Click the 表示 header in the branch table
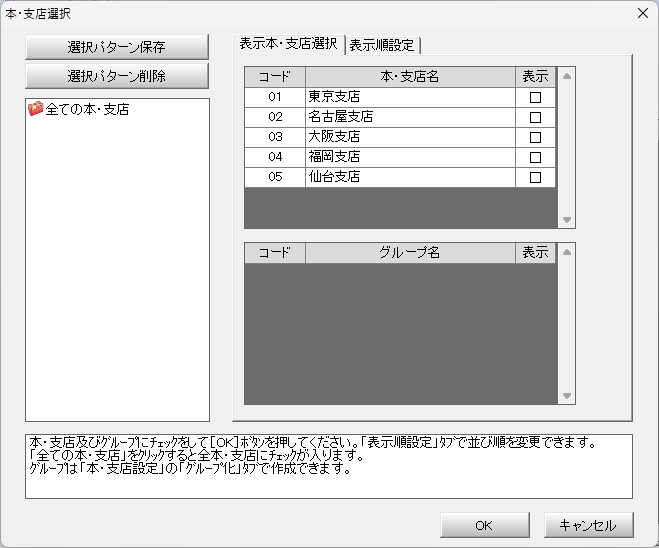Screen dimensions: 659x548 (x=535, y=76)
